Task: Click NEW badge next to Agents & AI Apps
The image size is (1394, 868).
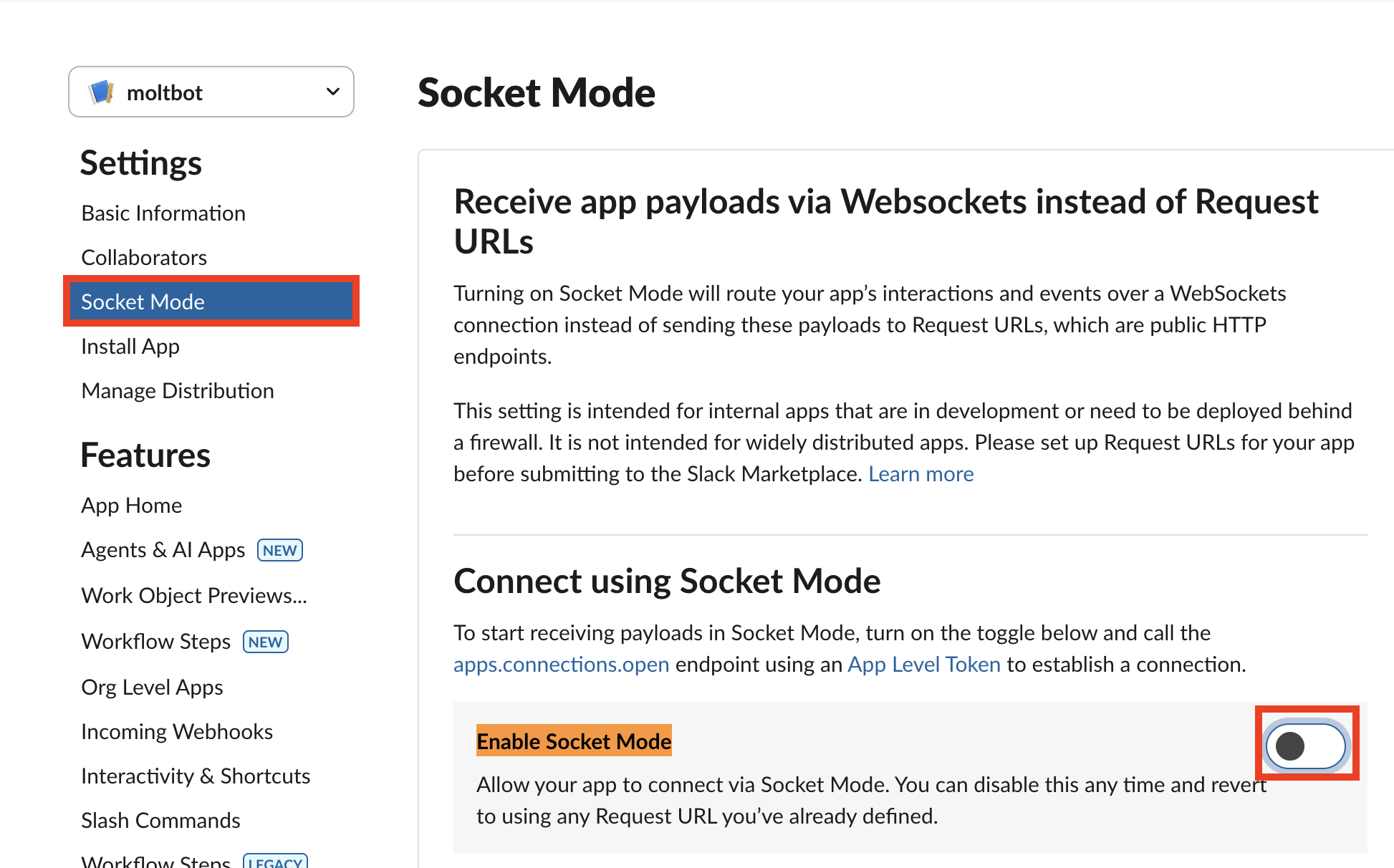Action: [279, 550]
